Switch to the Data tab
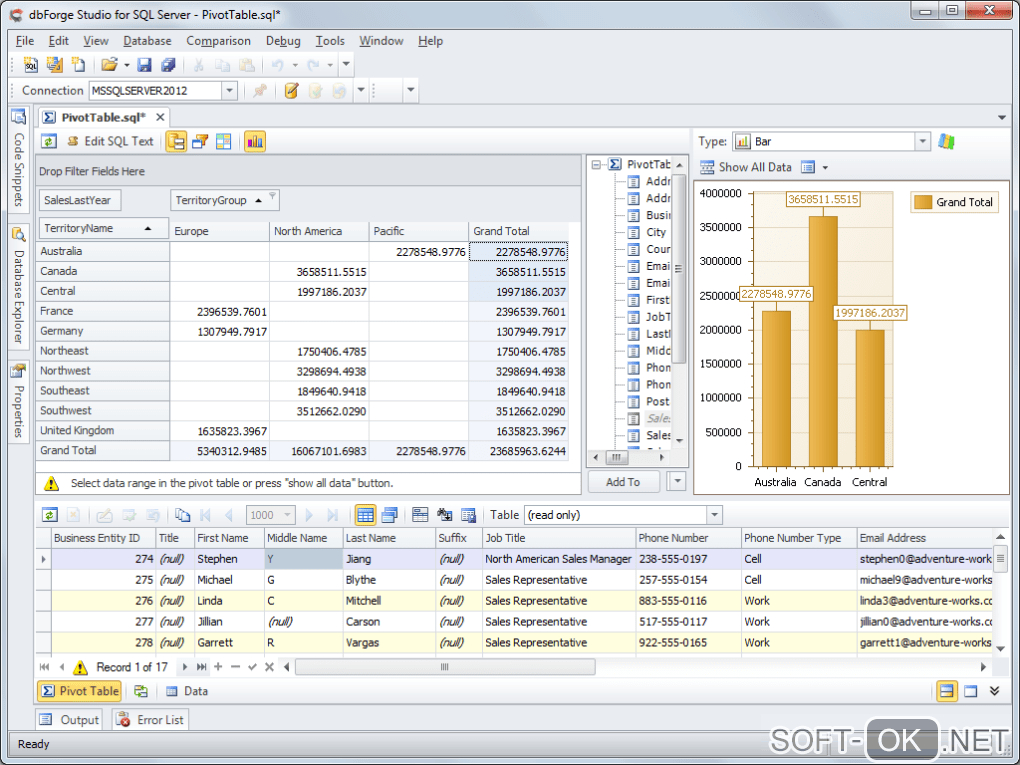This screenshot has height=765, width=1020. 187,691
